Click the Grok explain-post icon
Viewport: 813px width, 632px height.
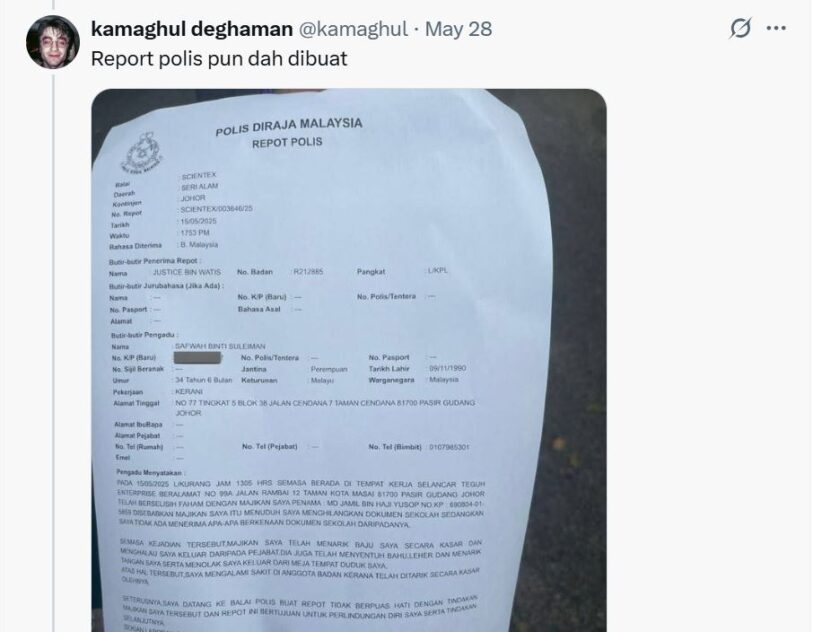[740, 28]
